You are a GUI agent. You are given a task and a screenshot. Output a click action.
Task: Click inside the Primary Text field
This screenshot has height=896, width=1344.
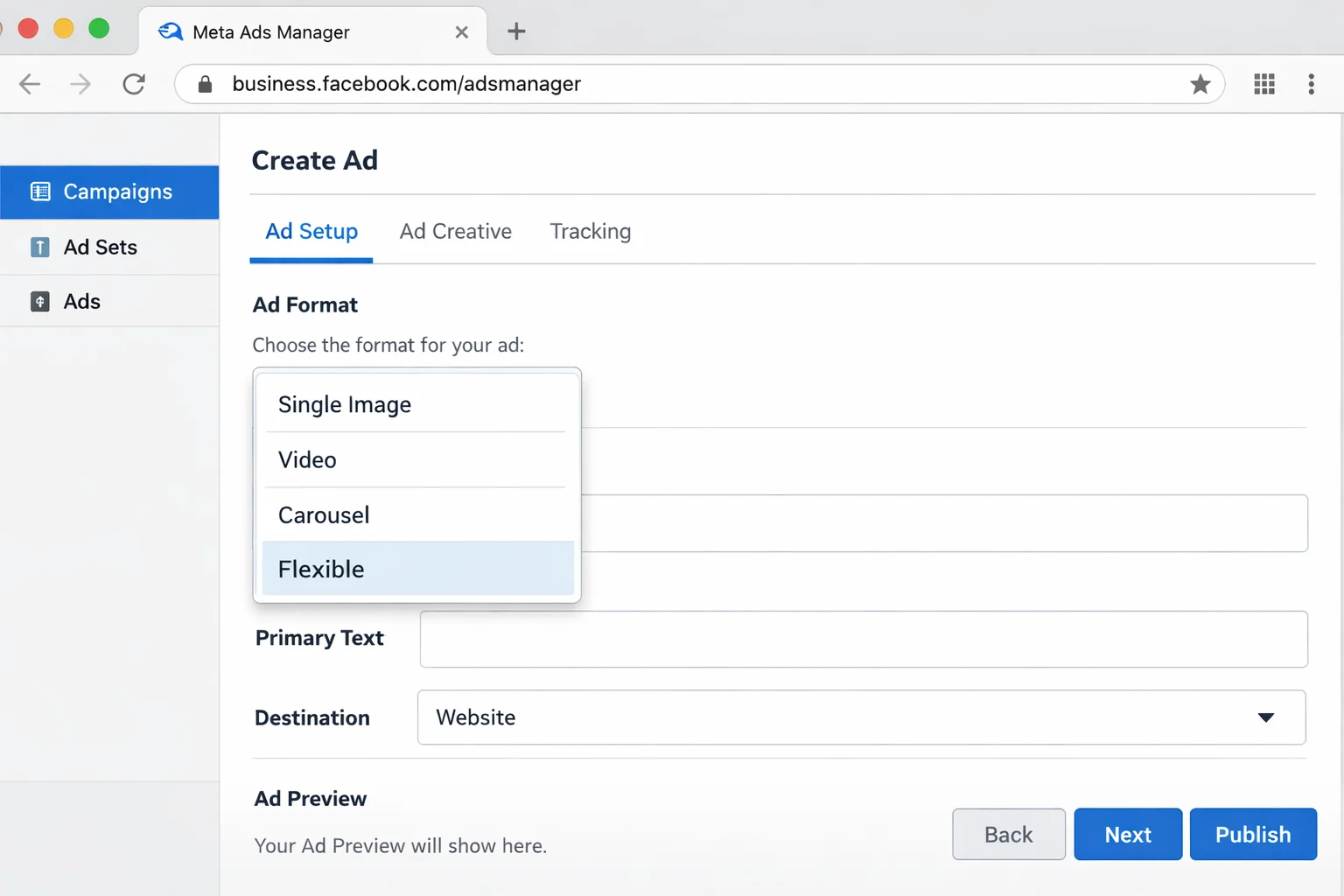pyautogui.click(x=862, y=639)
